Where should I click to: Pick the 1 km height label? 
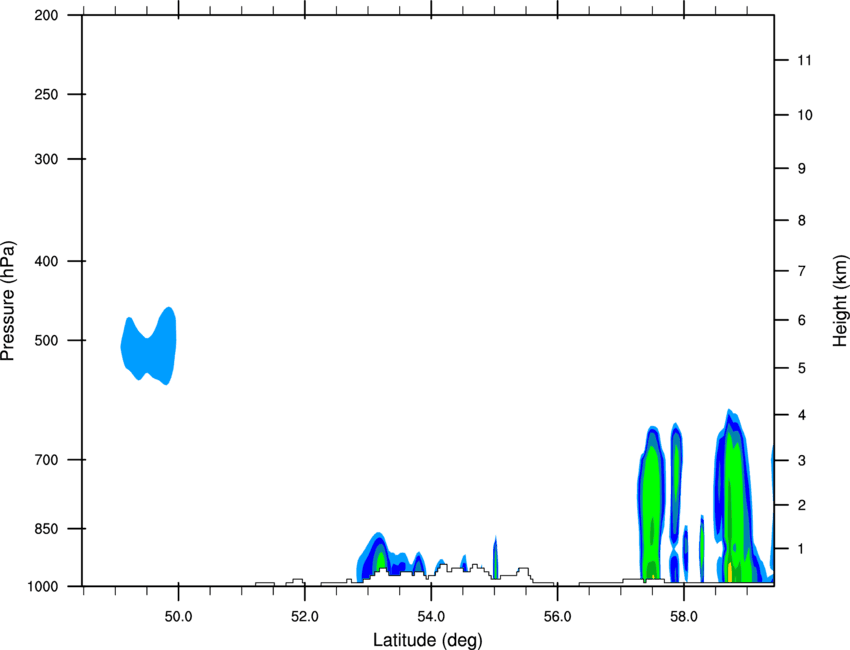point(802,549)
